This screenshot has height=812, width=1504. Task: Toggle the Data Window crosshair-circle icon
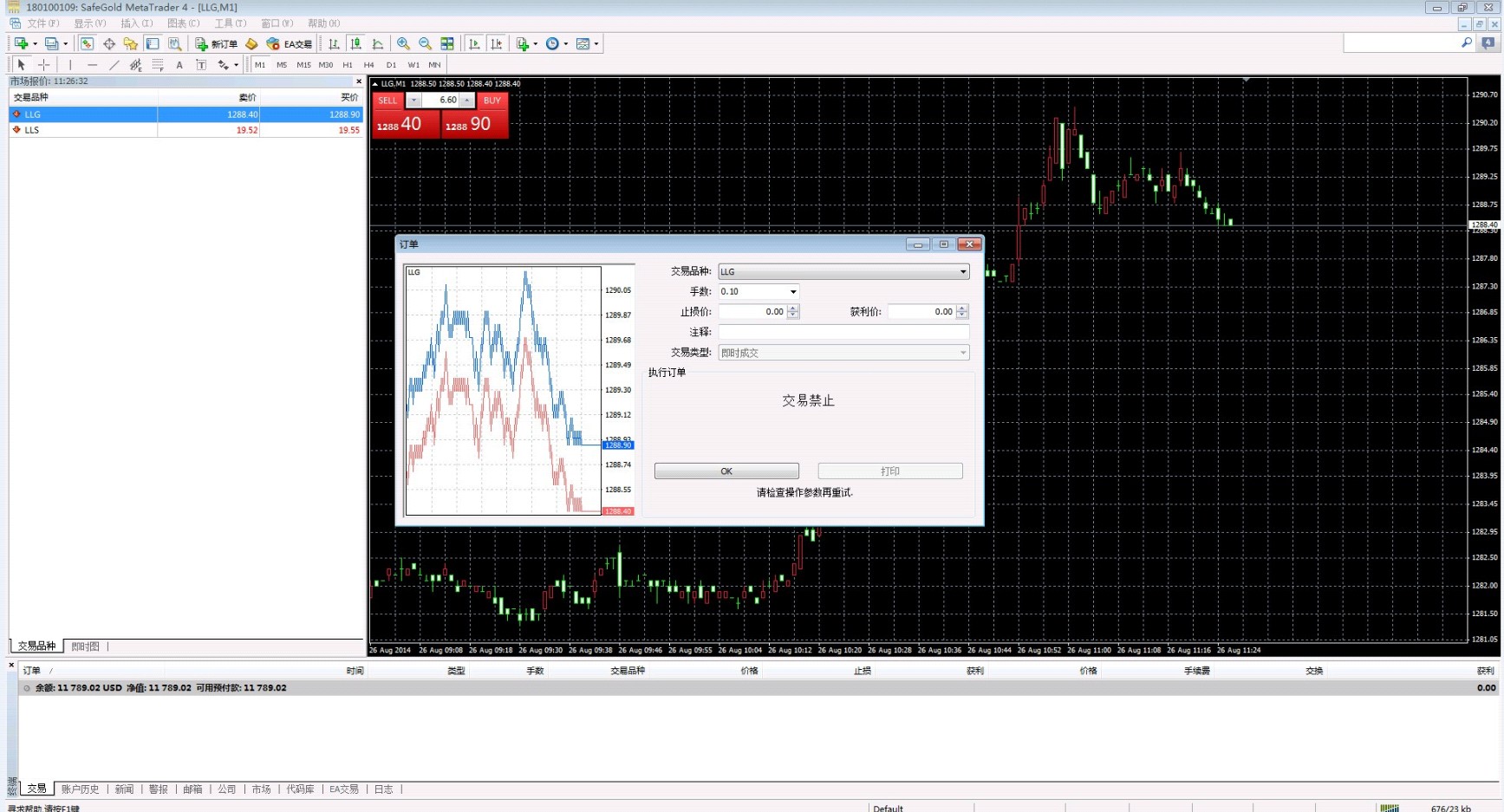[x=109, y=43]
